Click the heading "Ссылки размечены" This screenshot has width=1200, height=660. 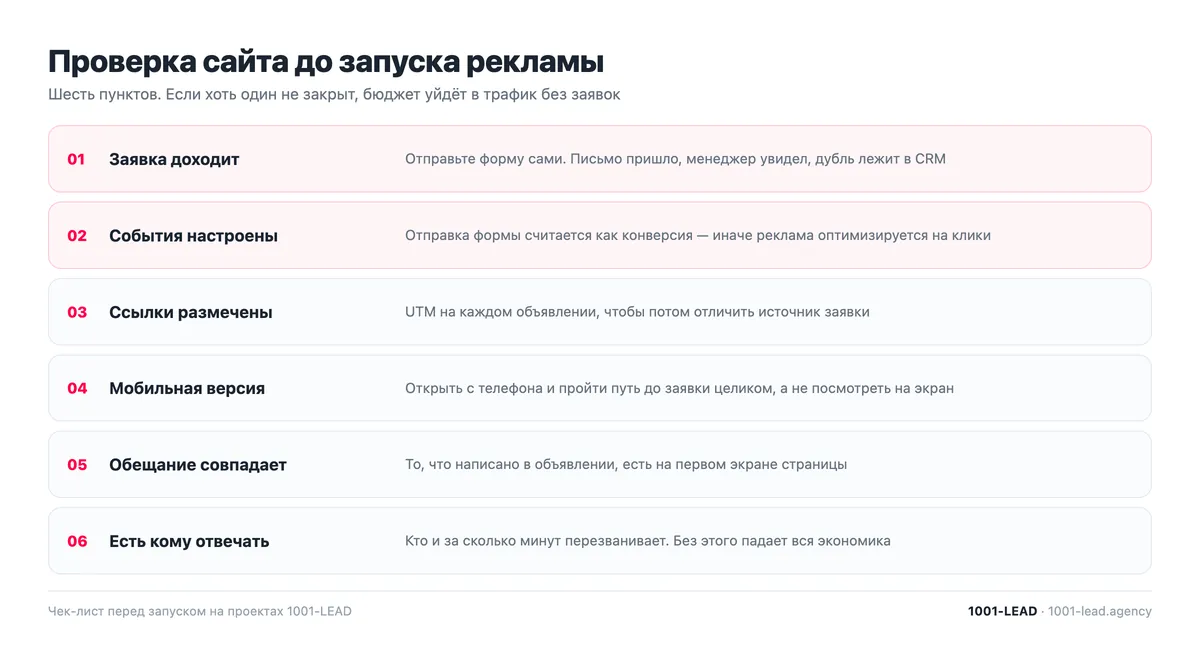pyautogui.click(x=191, y=312)
